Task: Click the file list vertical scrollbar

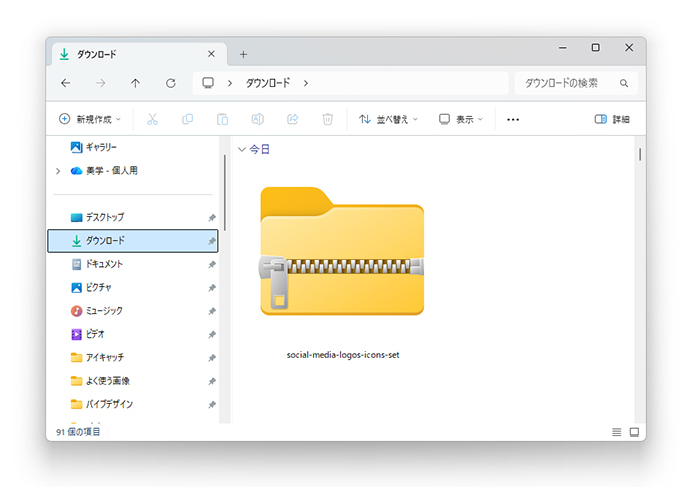Action: [x=640, y=154]
